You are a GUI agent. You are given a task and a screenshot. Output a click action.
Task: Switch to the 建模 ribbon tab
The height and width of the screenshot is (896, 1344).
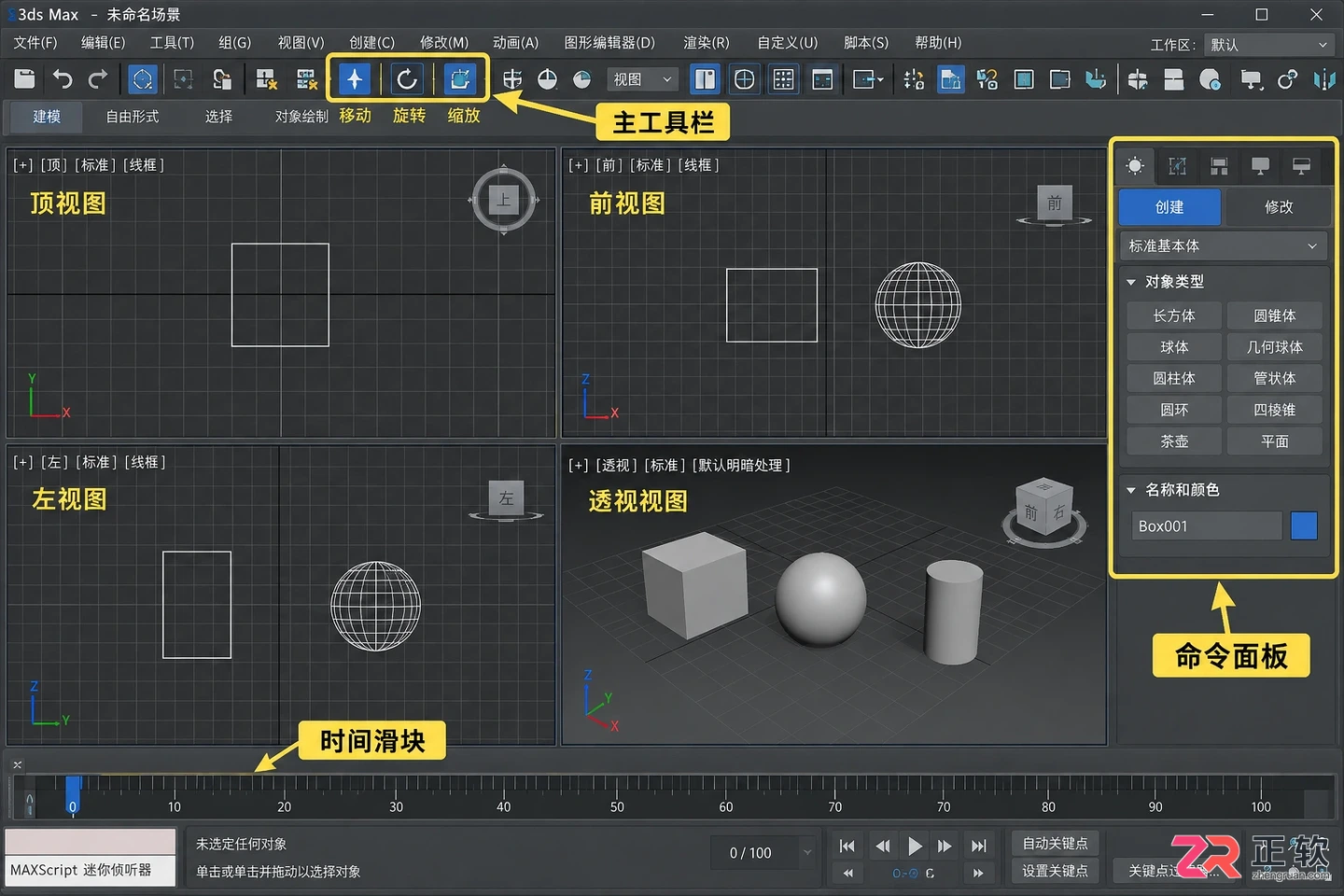click(47, 117)
